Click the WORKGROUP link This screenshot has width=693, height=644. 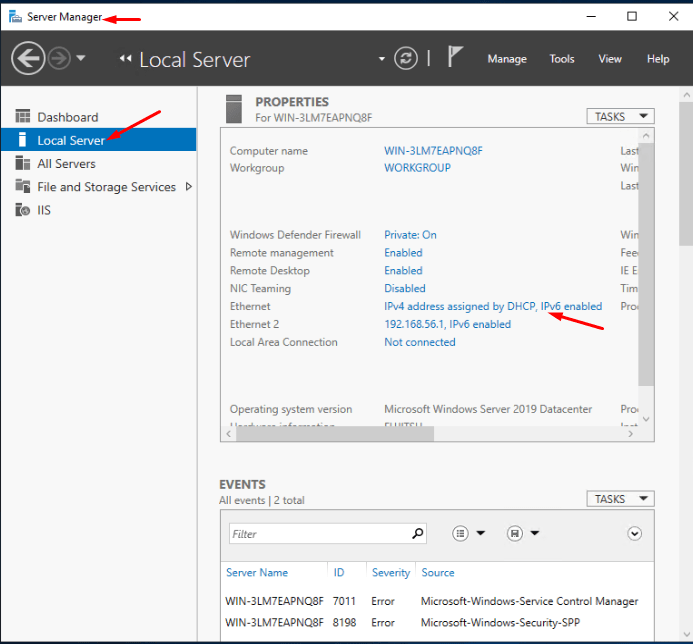[417, 168]
